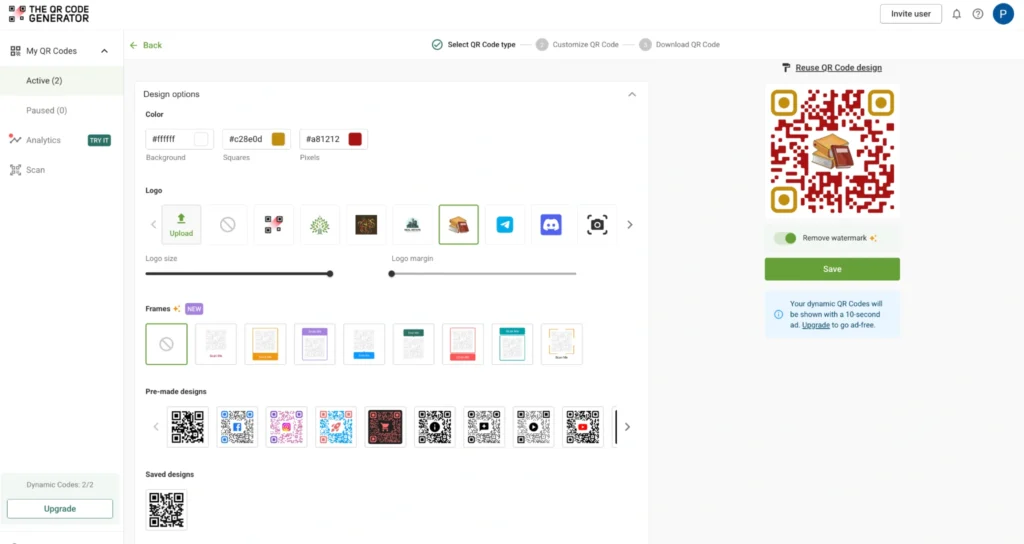This screenshot has height=544, width=1024.
Task: Open the help question mark icon
Action: click(x=978, y=14)
